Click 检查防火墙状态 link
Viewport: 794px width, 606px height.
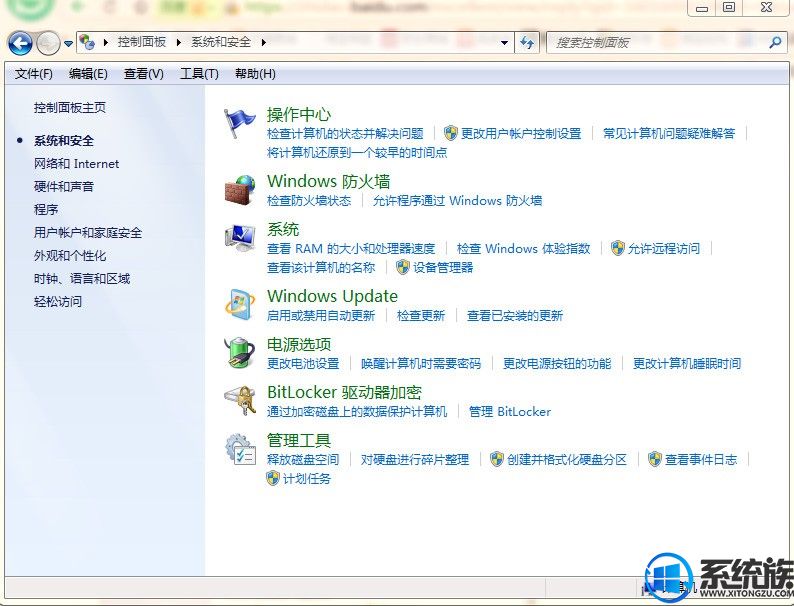309,200
